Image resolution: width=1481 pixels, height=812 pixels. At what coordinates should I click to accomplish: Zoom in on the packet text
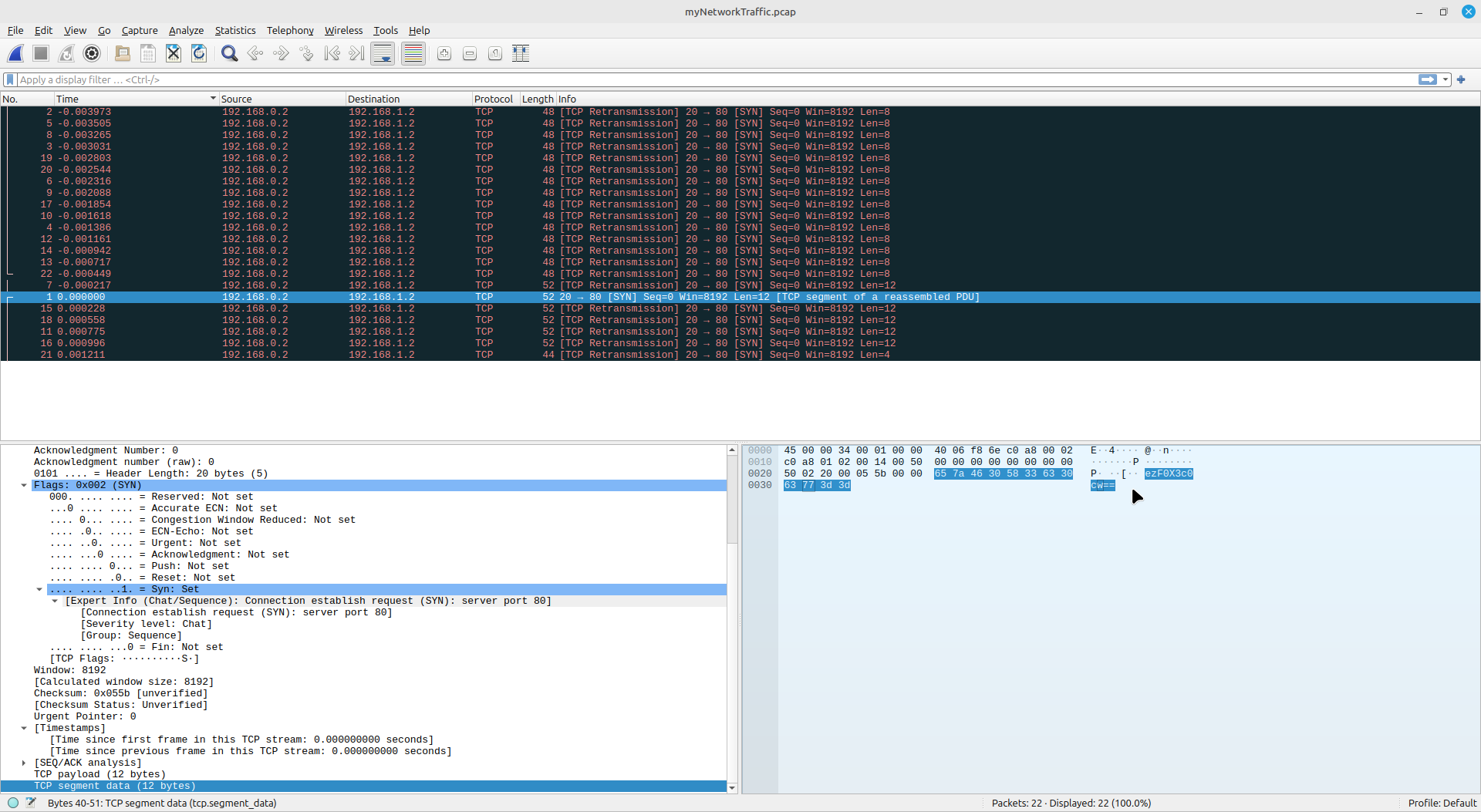point(444,53)
